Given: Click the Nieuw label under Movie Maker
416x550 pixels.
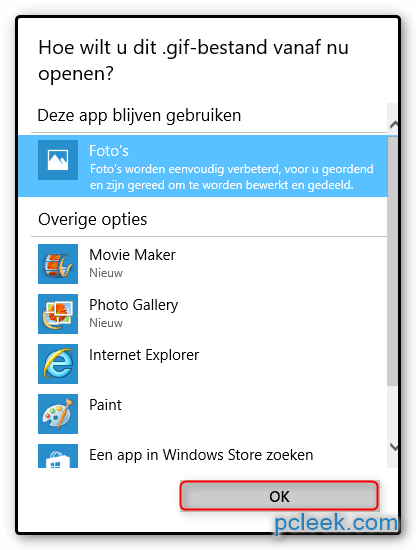Looking at the screenshot, I should pos(106,273).
